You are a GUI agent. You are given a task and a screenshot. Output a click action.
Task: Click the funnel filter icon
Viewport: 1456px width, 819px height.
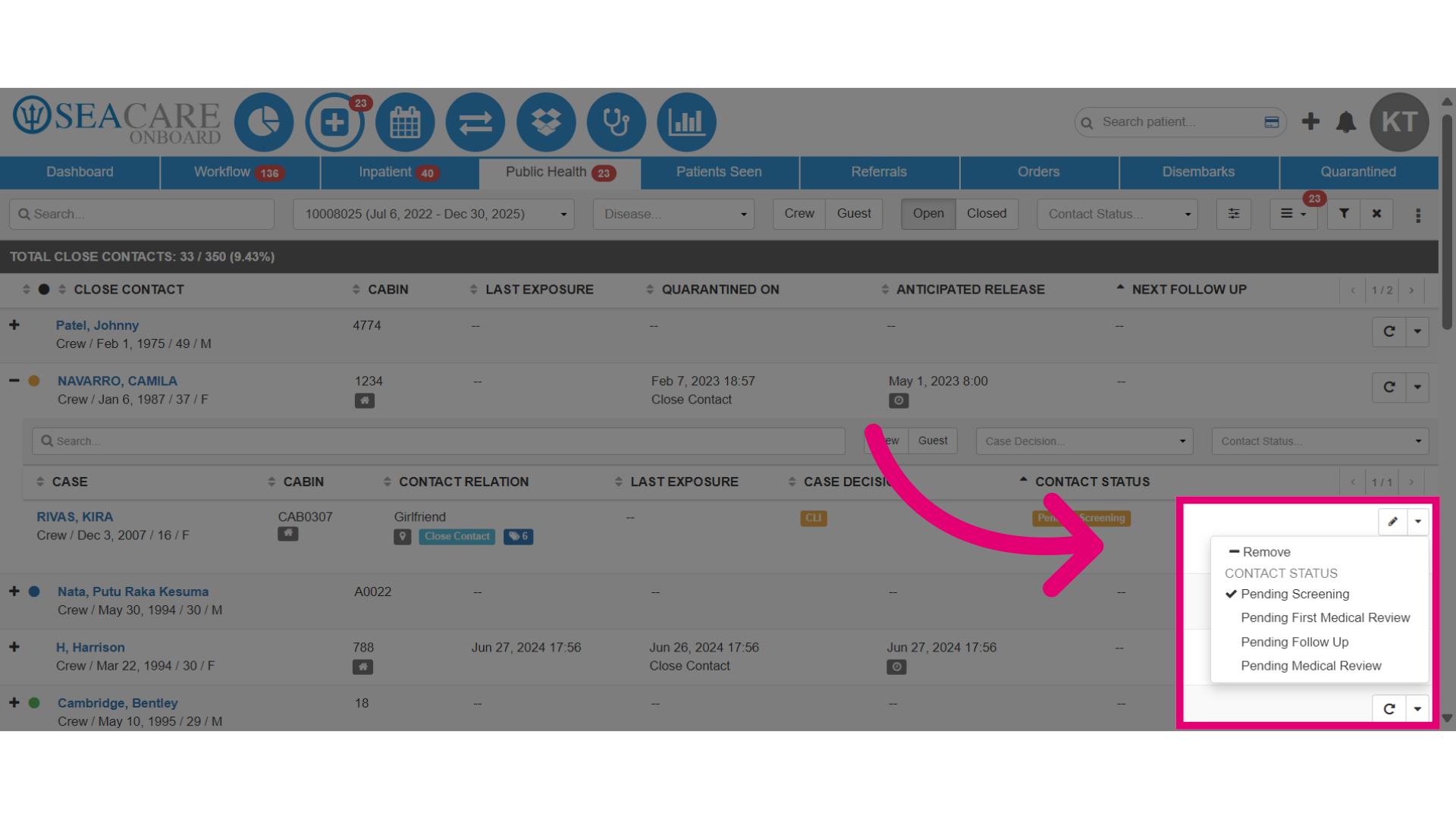tap(1344, 214)
